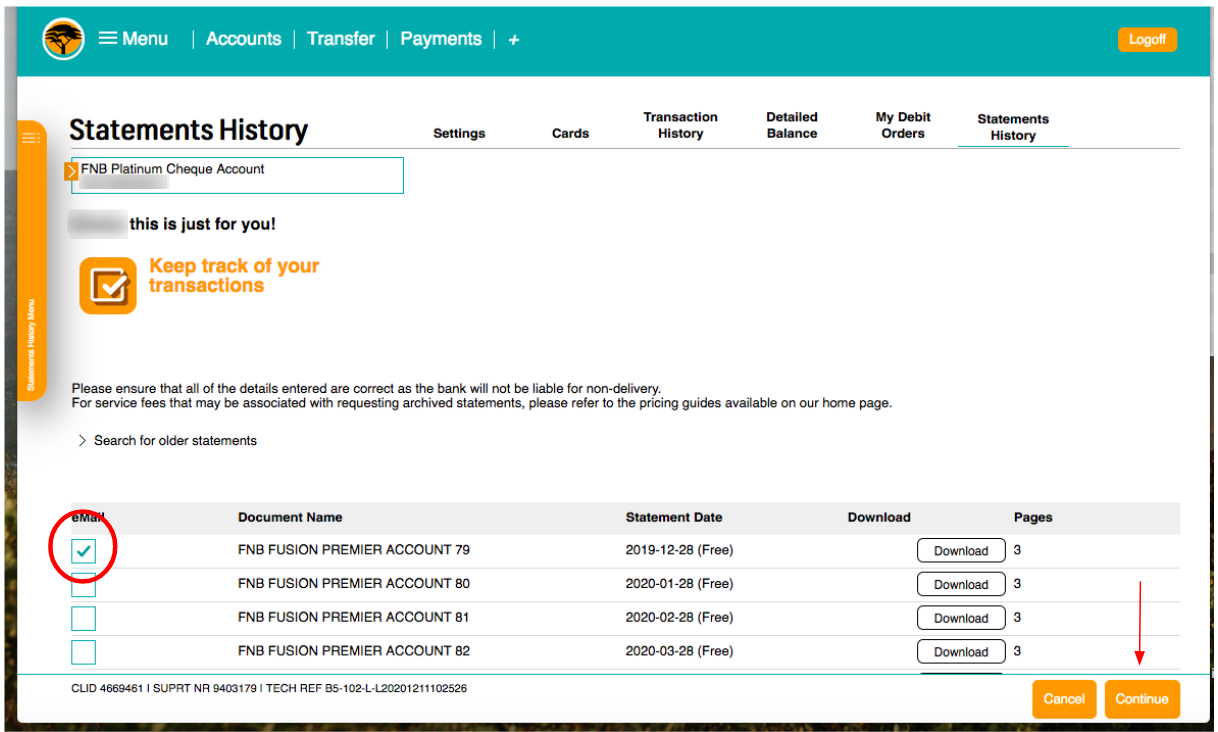The width and height of the screenshot is (1218, 732).
Task: Click the plus icon in top navigation
Action: [513, 40]
